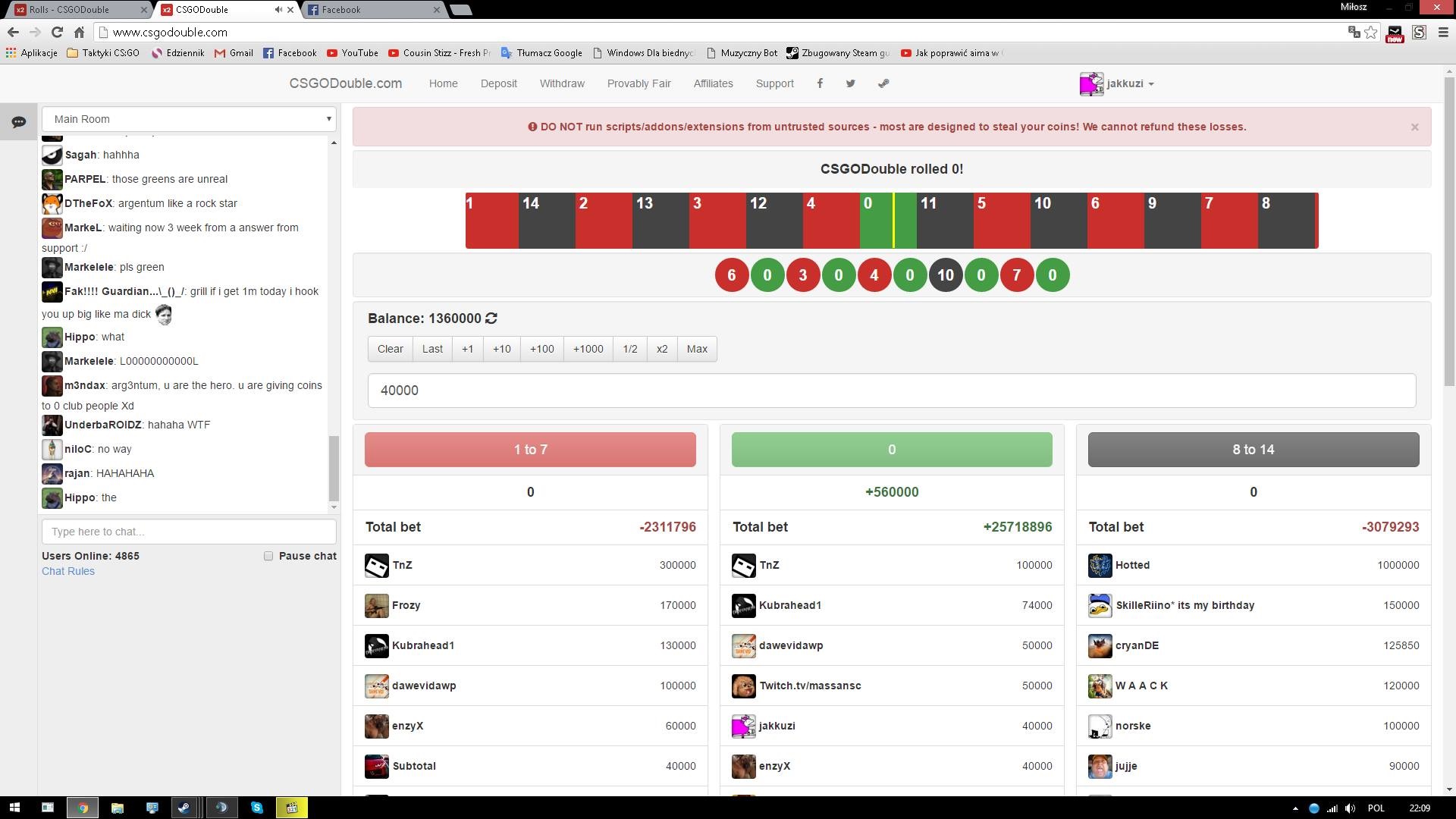Open Skype from the Windows taskbar
1456x819 pixels.
point(256,808)
